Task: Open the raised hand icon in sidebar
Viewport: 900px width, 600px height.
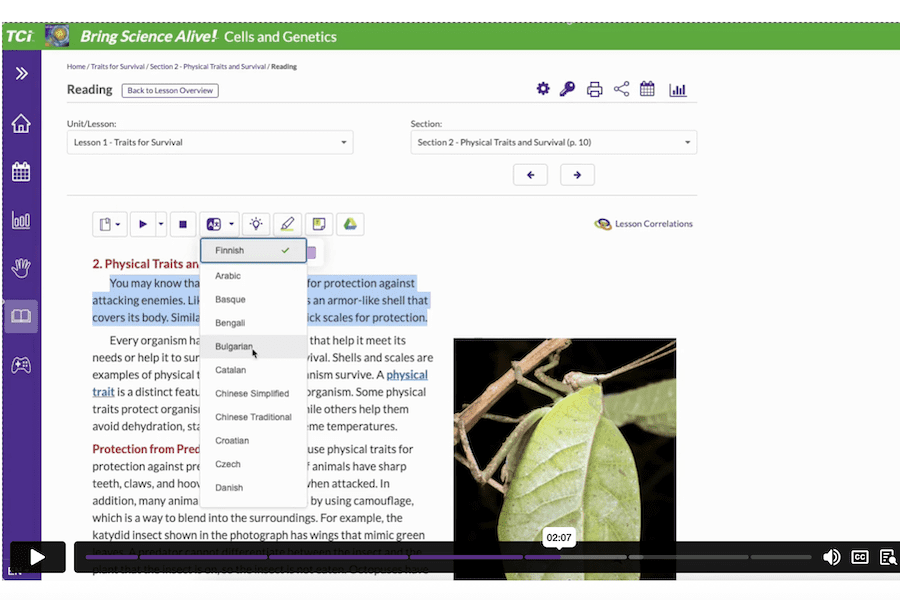Action: (x=21, y=268)
